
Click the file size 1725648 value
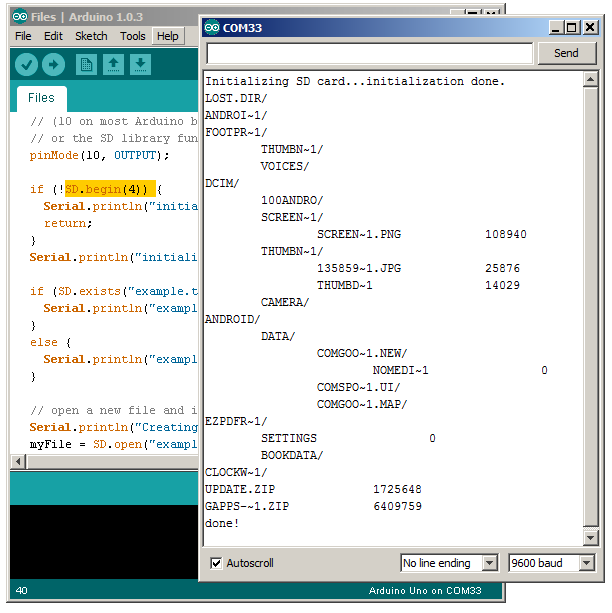point(397,489)
